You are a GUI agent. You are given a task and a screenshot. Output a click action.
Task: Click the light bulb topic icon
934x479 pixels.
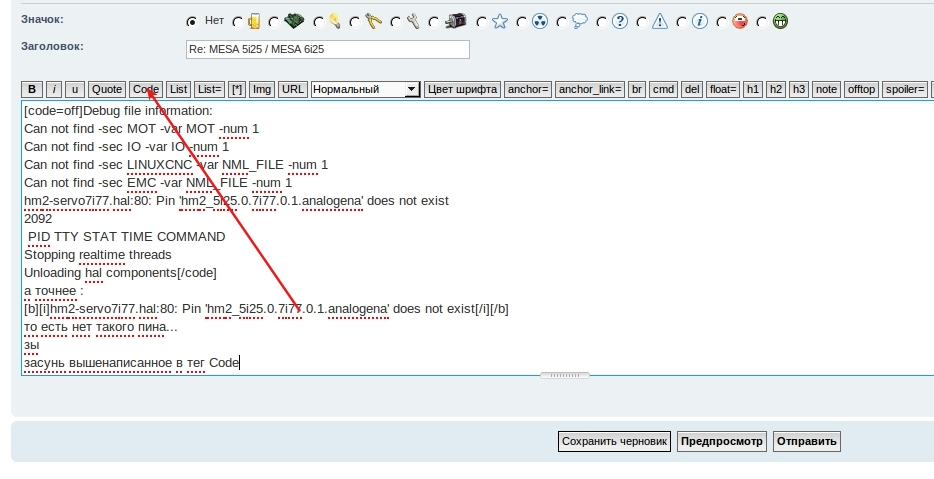(x=335, y=21)
